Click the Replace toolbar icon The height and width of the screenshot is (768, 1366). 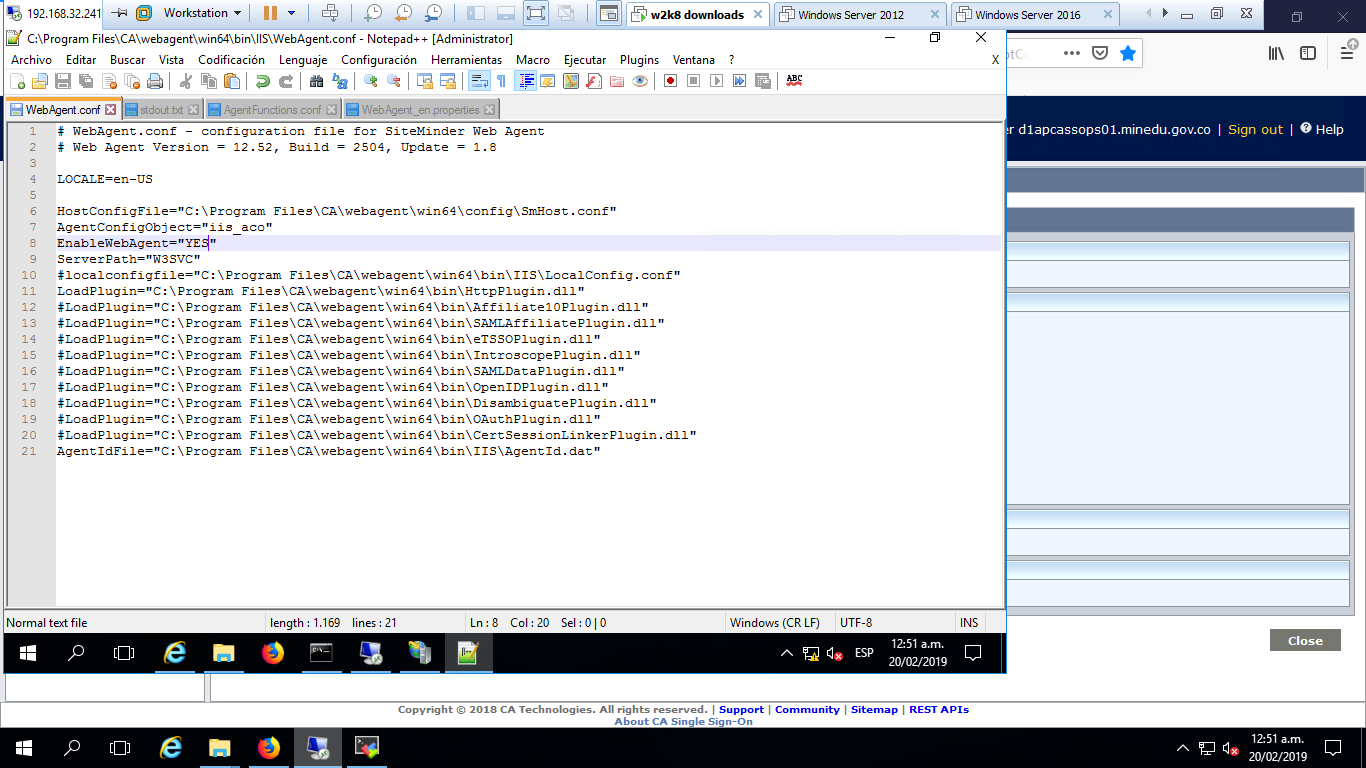[x=339, y=81]
